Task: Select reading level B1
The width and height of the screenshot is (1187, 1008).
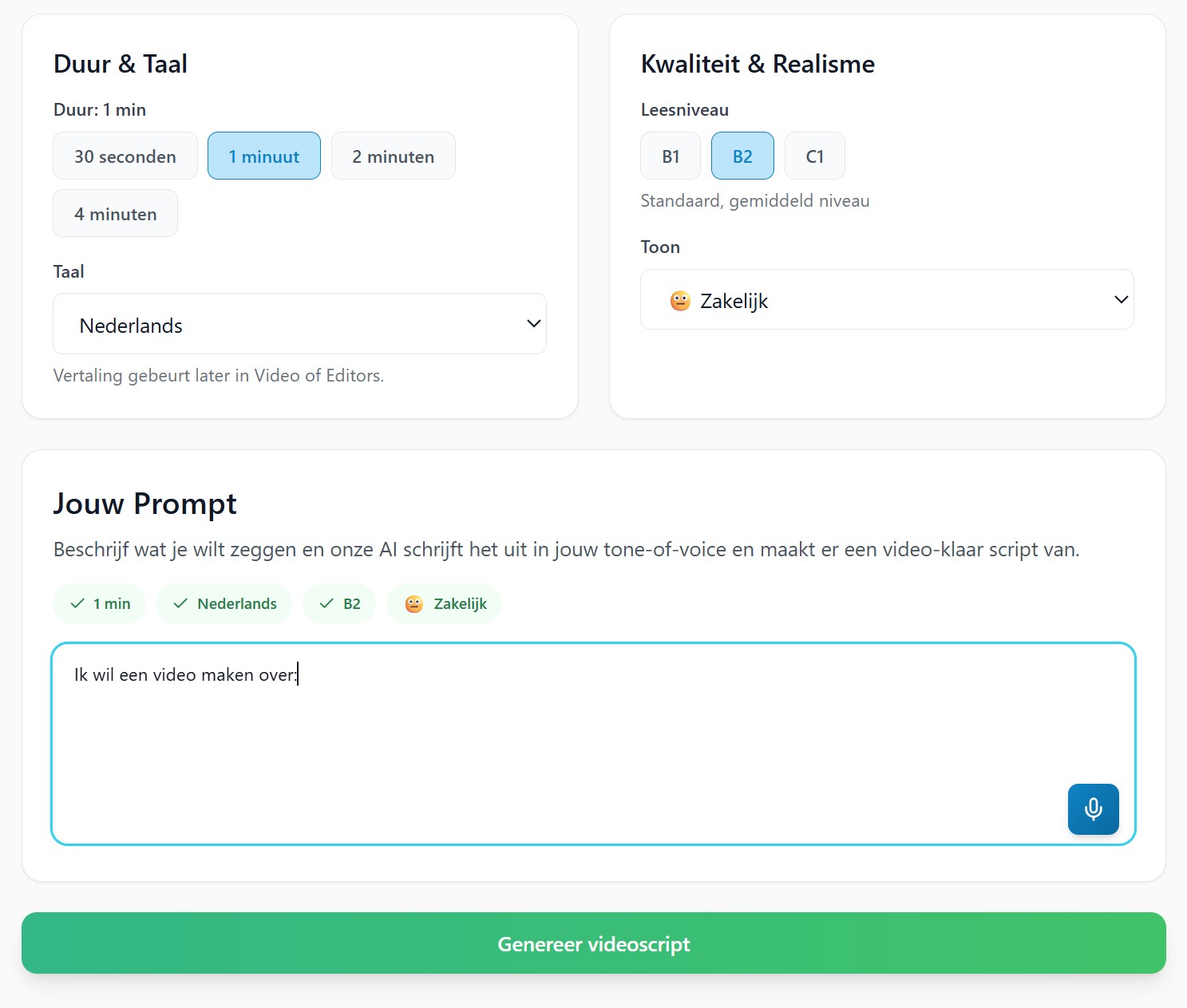Action: point(671,156)
